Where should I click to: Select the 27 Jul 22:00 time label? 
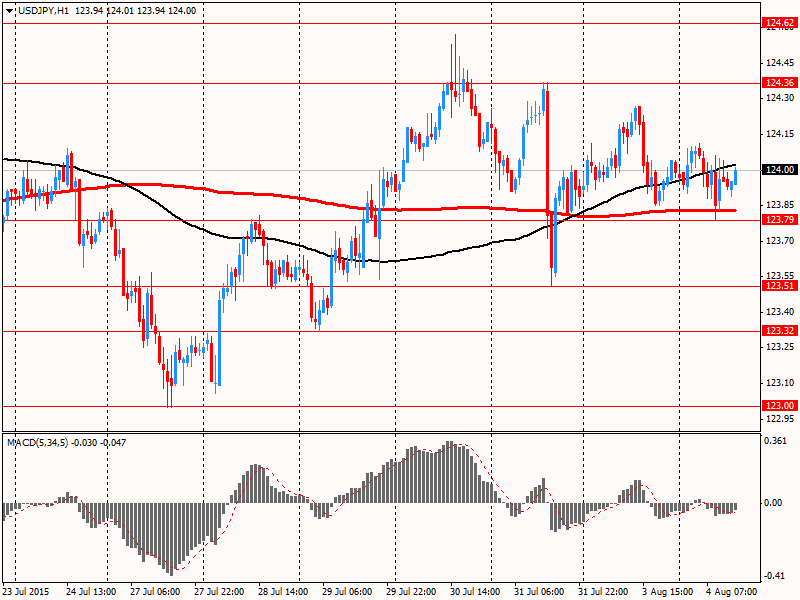(219, 592)
